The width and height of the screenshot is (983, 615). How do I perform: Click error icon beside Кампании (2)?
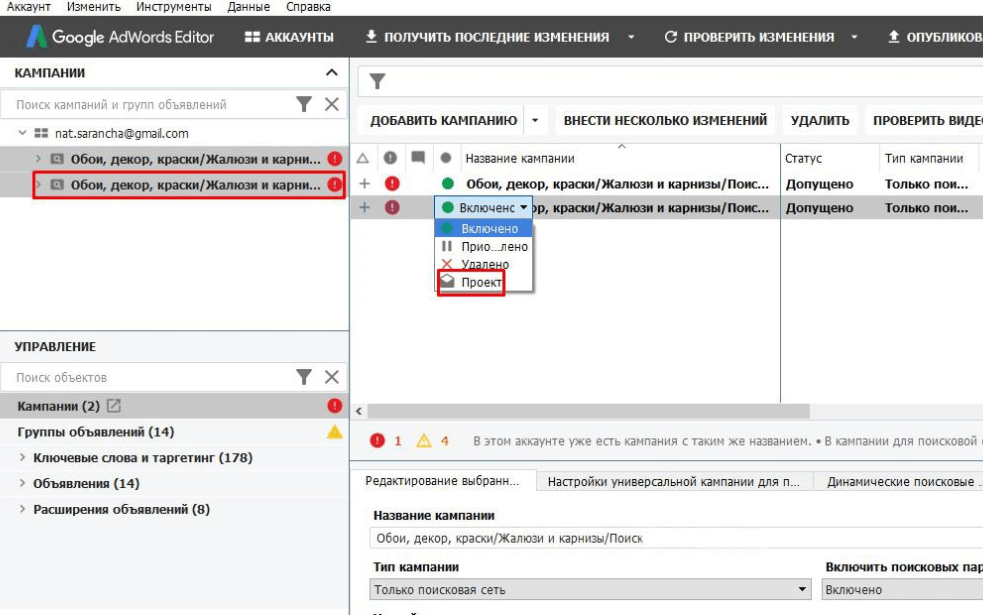[x=335, y=406]
